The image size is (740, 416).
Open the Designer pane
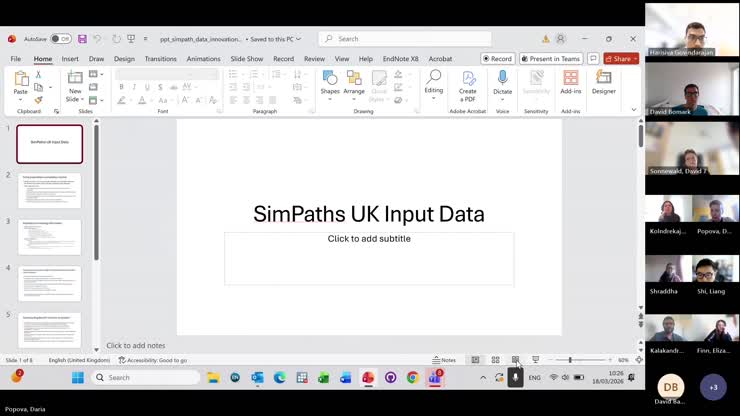[604, 82]
